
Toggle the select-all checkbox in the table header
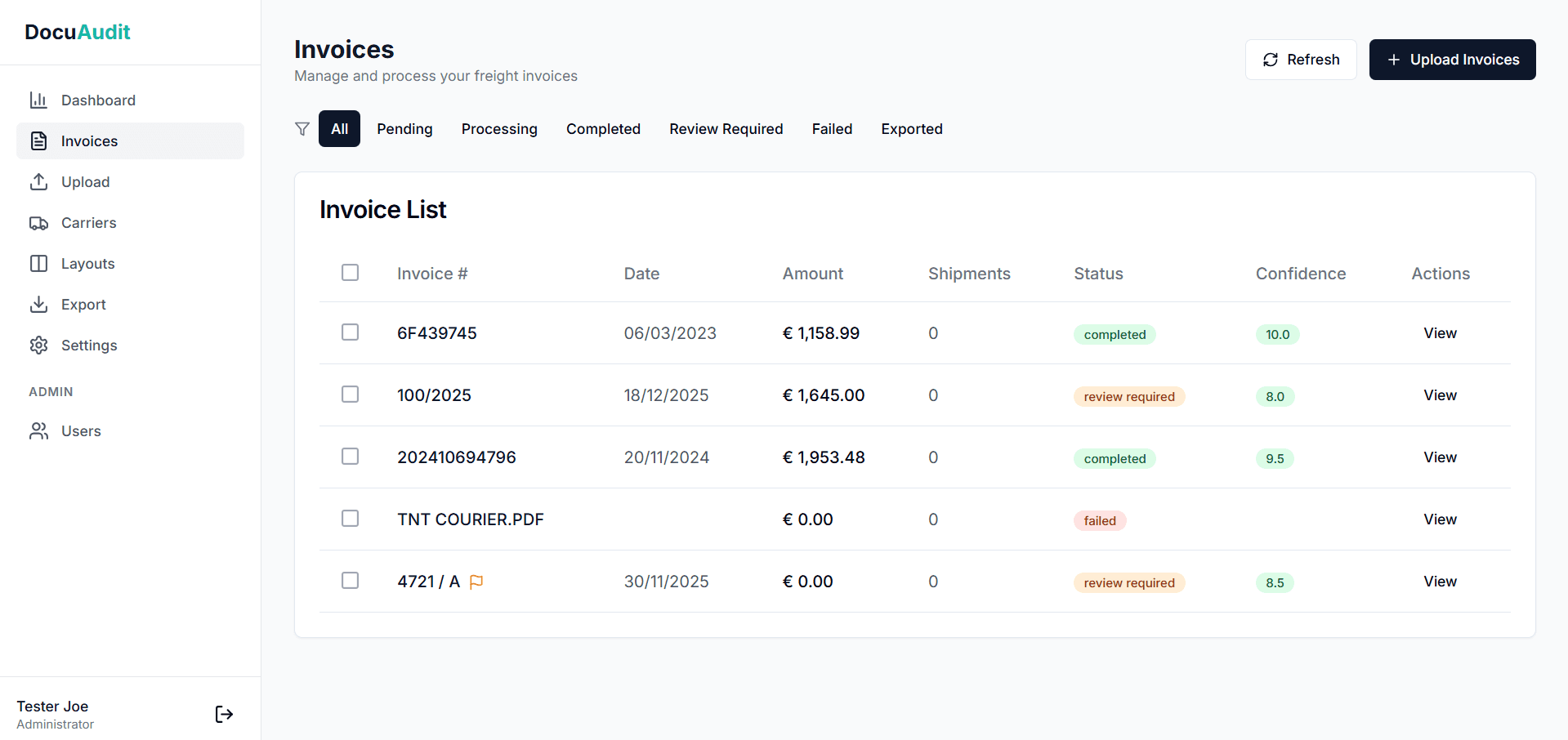point(350,272)
